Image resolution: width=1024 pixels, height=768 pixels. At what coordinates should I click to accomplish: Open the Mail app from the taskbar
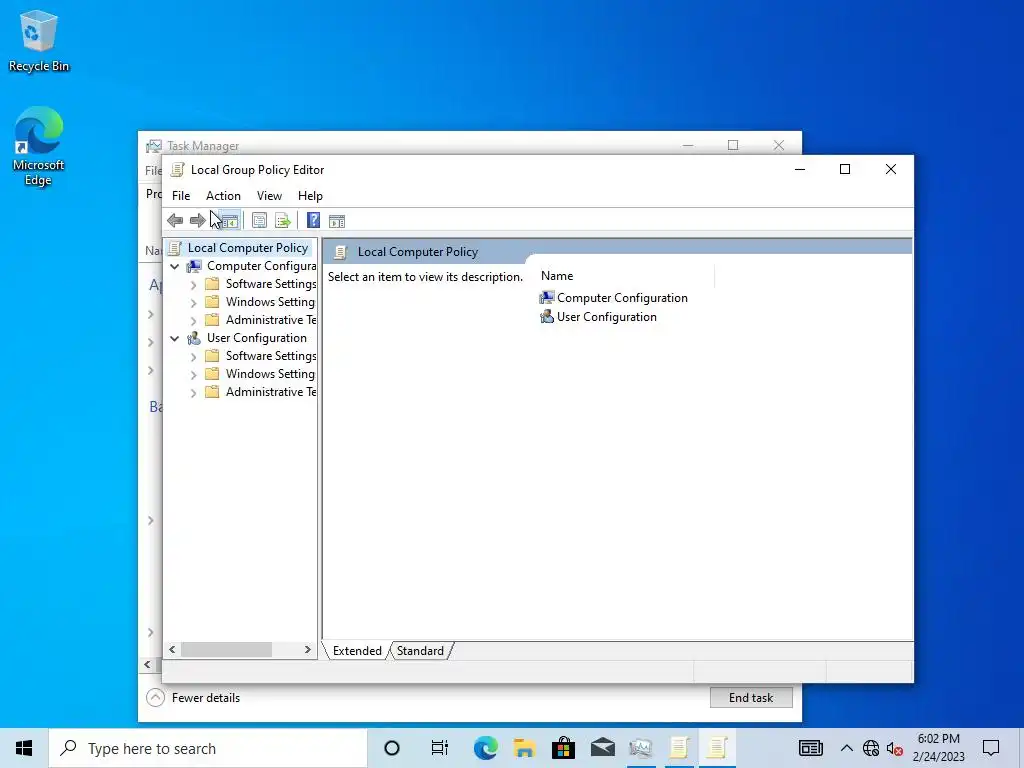[602, 748]
